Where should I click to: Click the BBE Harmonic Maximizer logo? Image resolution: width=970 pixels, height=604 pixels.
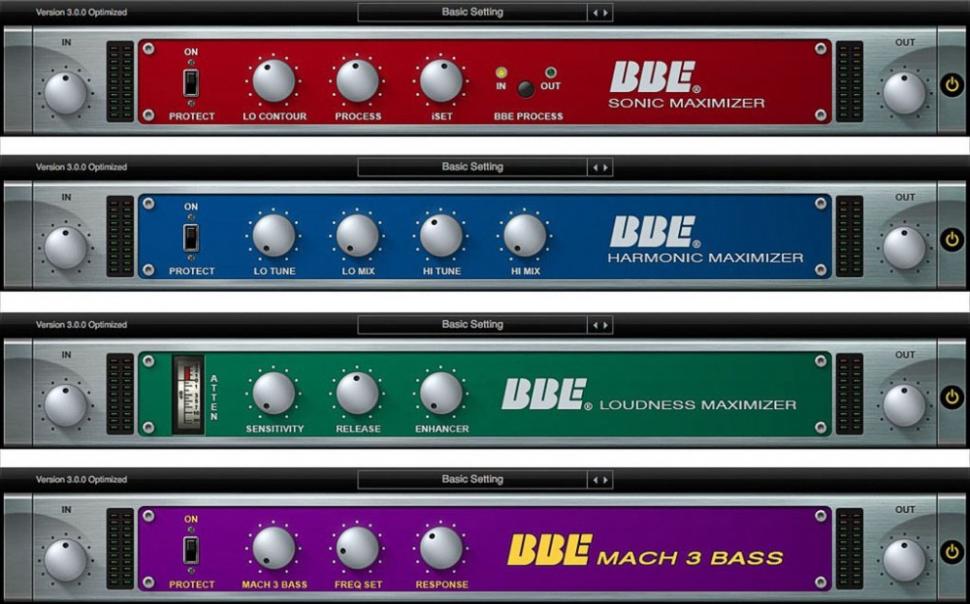click(705, 239)
